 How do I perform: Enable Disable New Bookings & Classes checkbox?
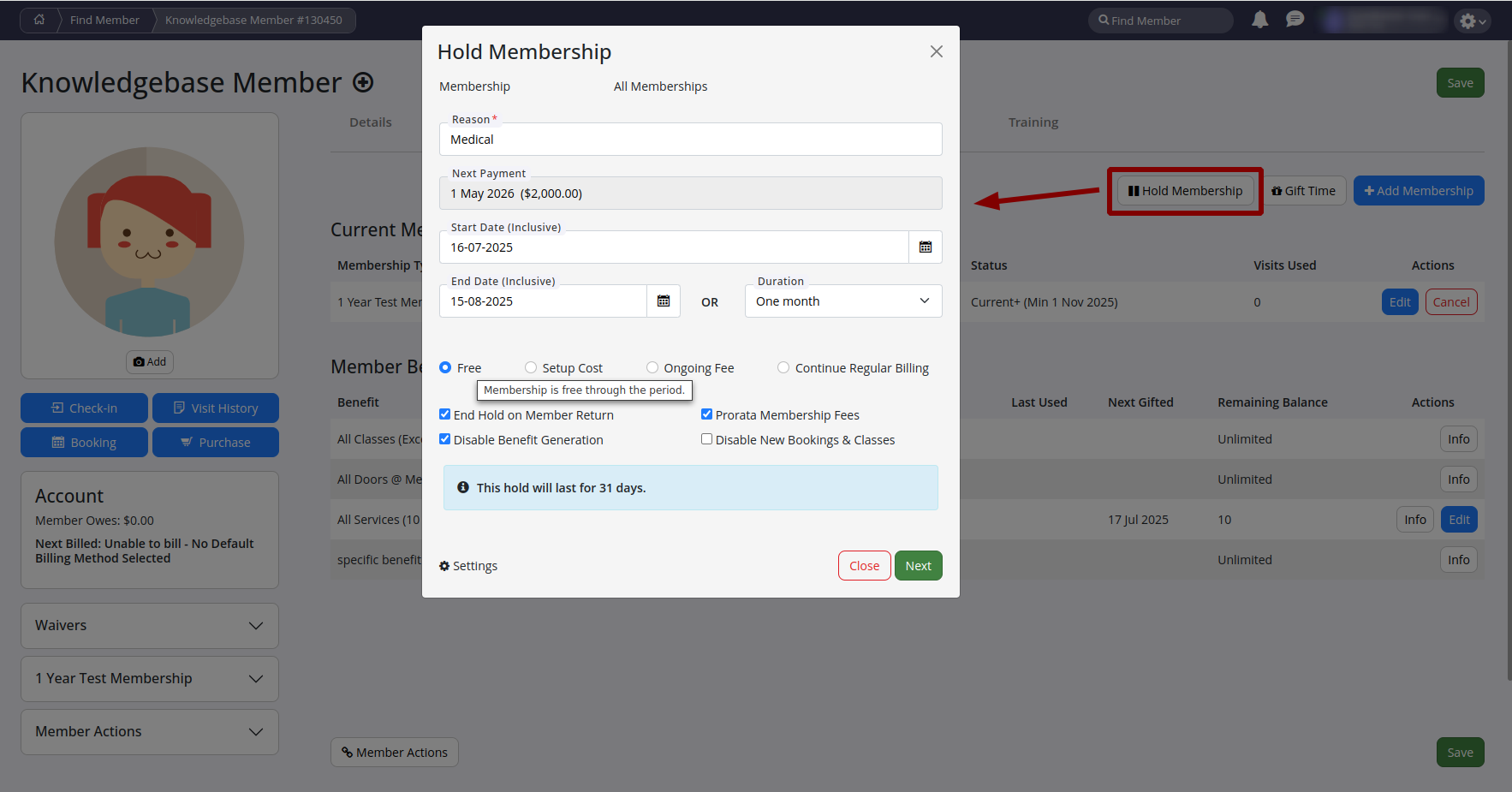tap(706, 439)
